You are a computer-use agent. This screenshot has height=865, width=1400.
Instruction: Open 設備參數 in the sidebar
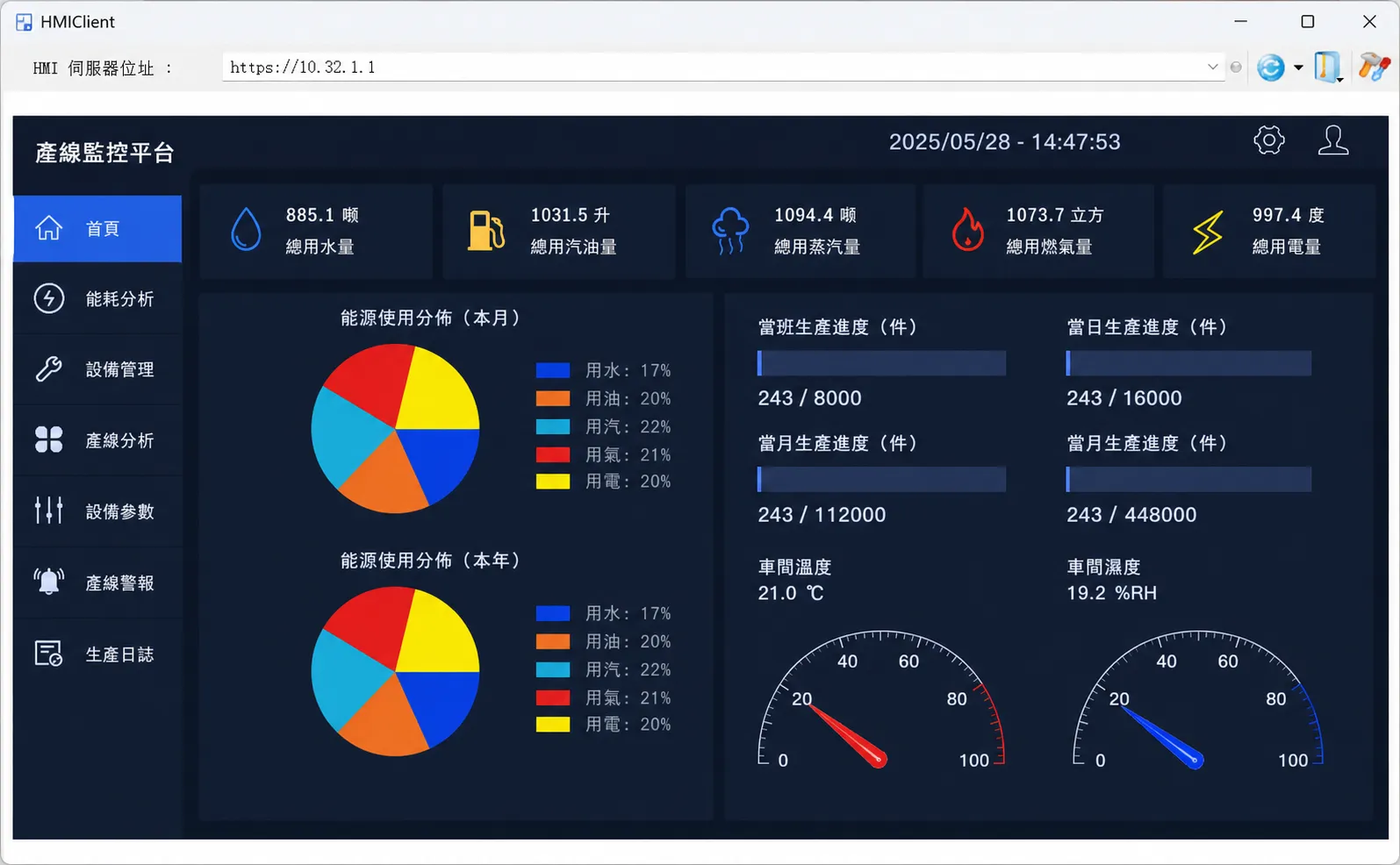click(x=97, y=511)
